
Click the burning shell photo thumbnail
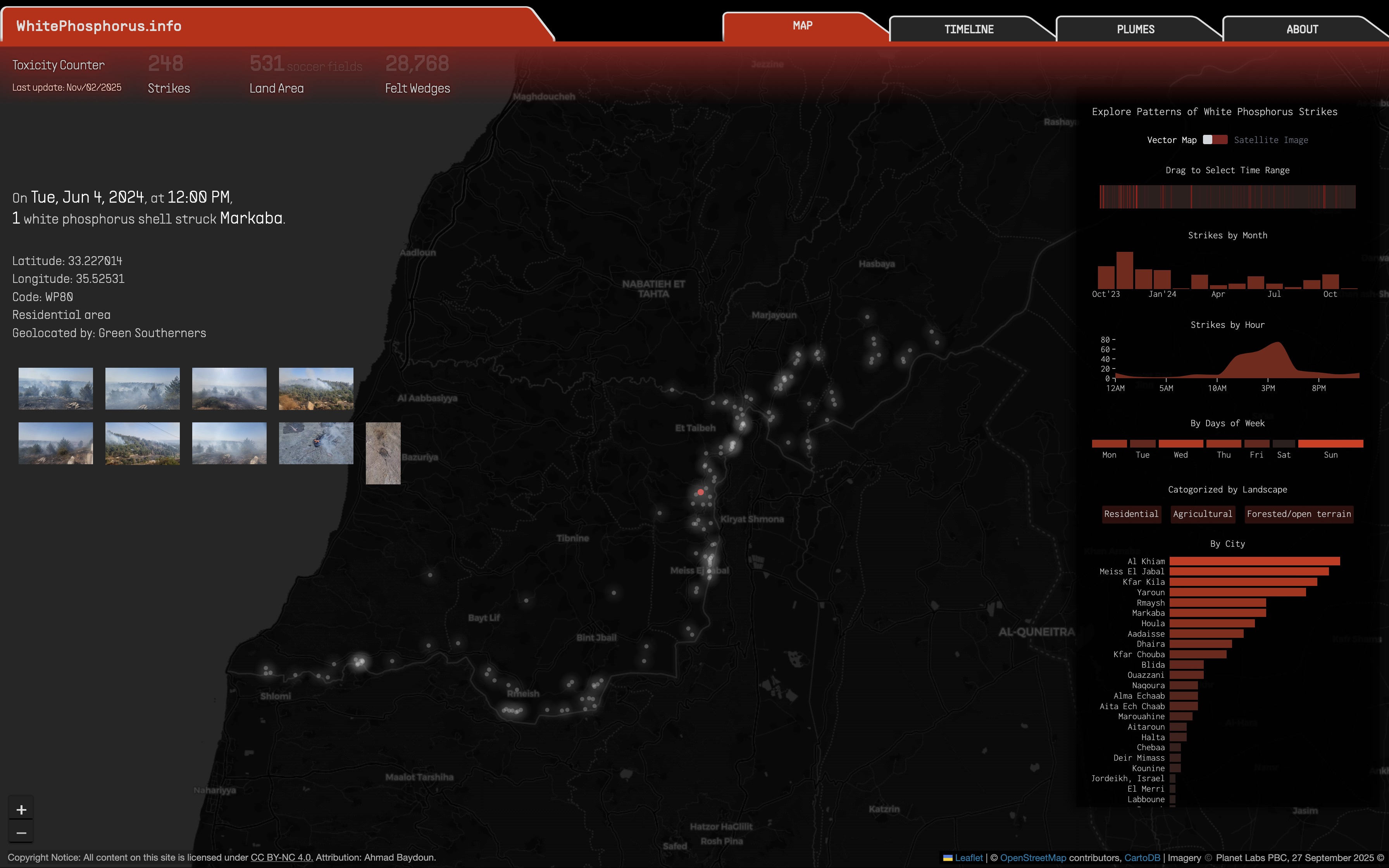point(316,443)
